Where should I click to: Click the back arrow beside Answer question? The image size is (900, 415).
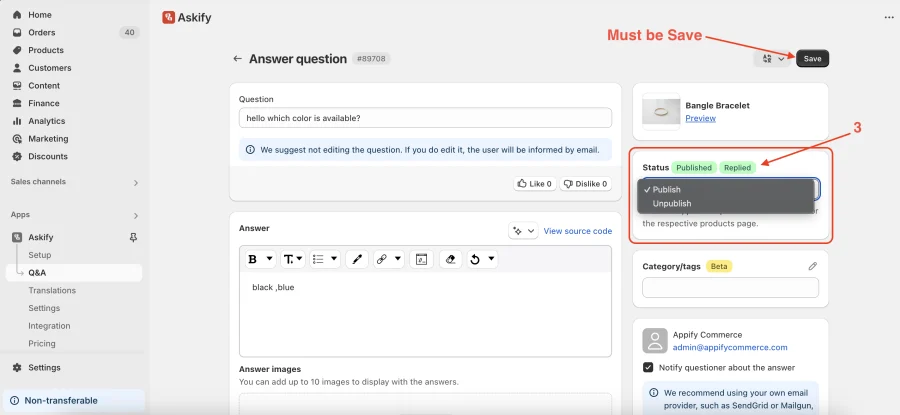click(237, 59)
